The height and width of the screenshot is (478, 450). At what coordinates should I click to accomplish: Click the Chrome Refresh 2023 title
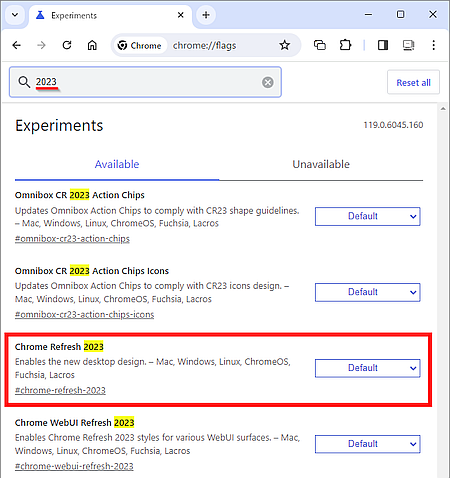59,347
